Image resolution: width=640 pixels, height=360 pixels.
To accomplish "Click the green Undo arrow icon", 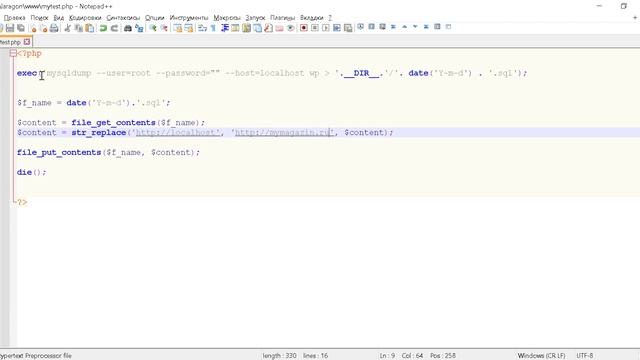I will (103, 28).
